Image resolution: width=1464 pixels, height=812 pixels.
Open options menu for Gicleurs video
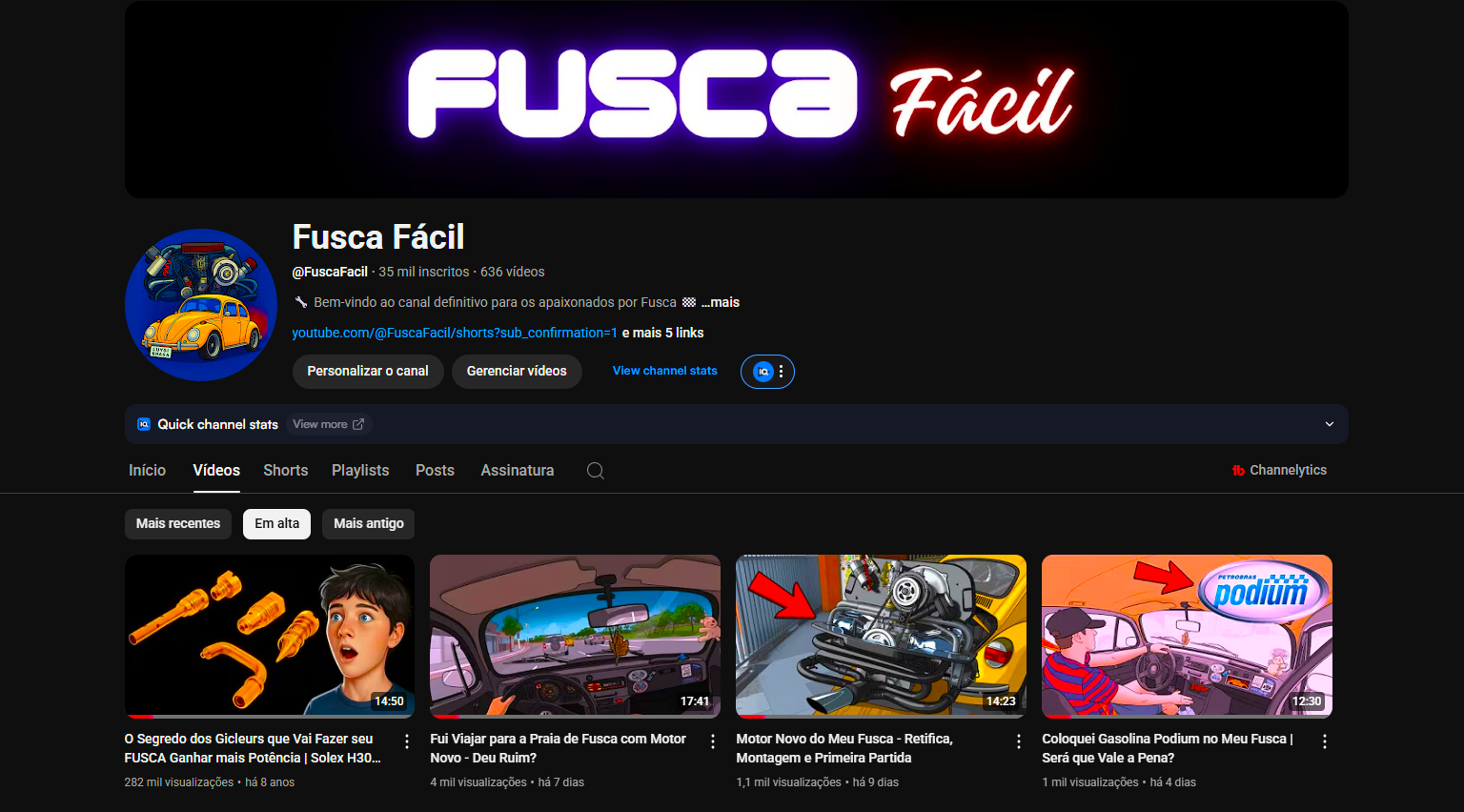[407, 741]
